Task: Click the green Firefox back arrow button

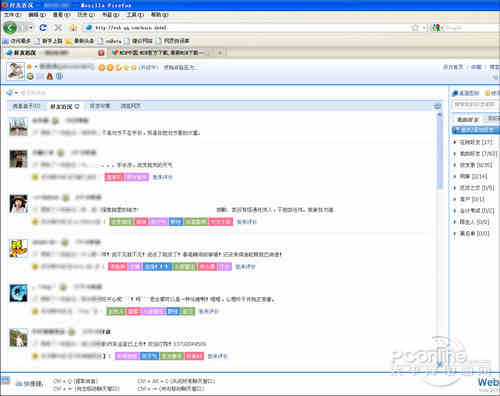Action: [10, 28]
